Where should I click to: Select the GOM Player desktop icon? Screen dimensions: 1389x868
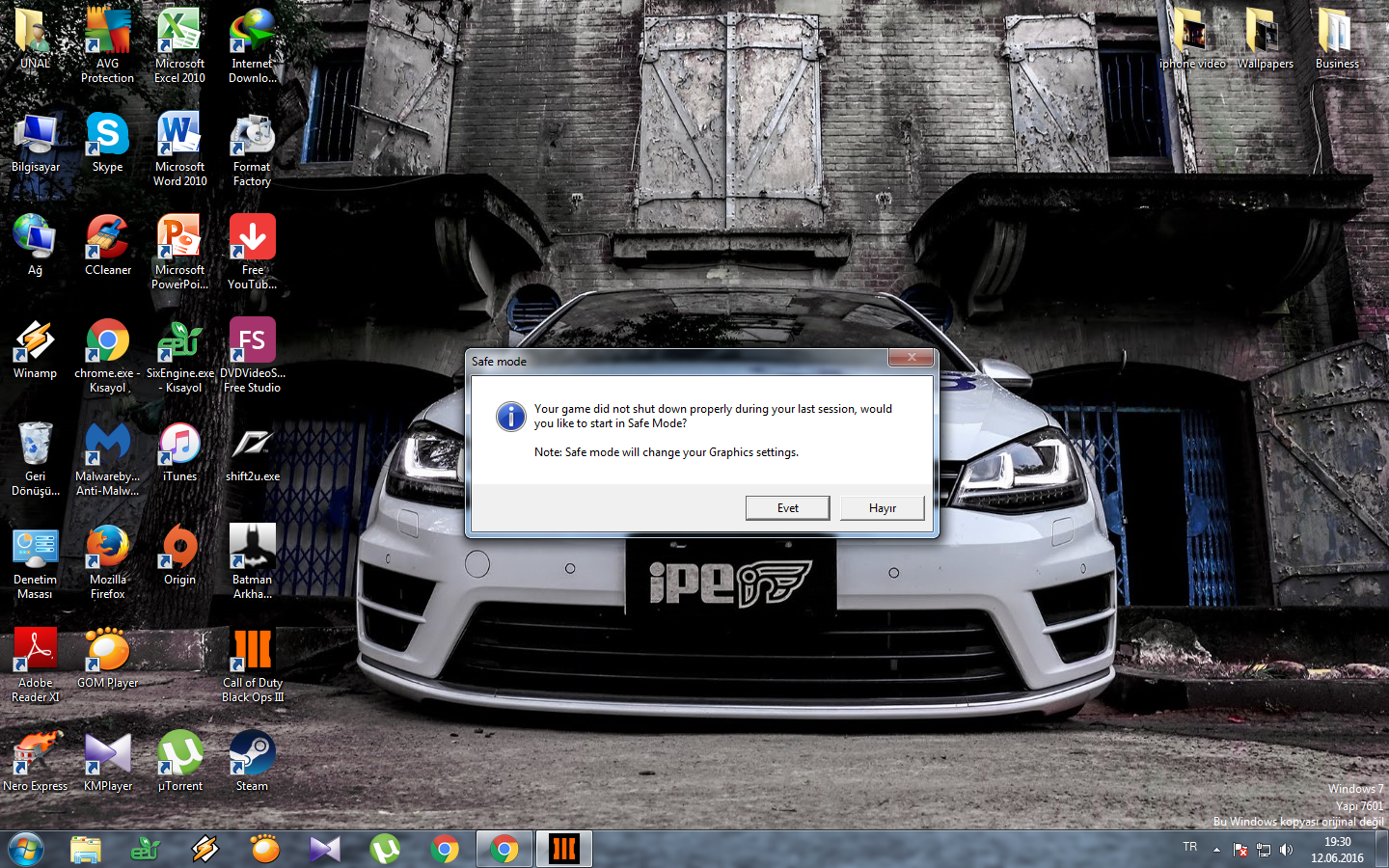pyautogui.click(x=107, y=659)
